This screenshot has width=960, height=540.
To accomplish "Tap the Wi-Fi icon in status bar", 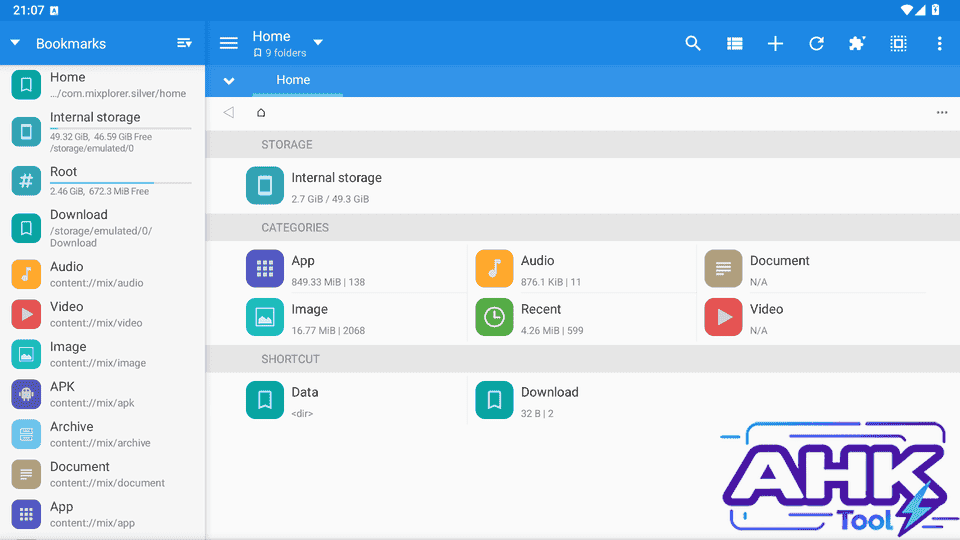I will coord(907,10).
